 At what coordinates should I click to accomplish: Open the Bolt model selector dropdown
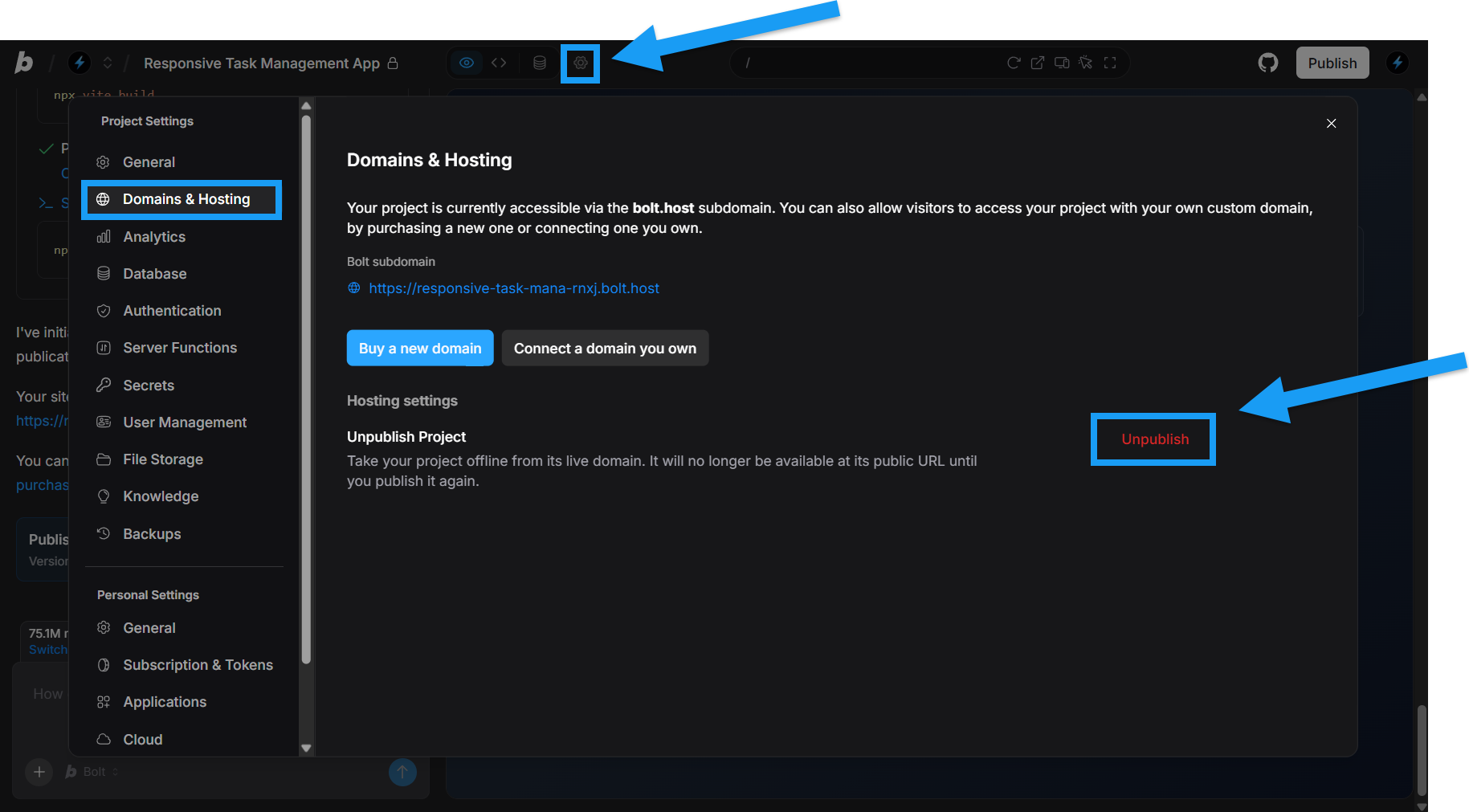[x=92, y=772]
